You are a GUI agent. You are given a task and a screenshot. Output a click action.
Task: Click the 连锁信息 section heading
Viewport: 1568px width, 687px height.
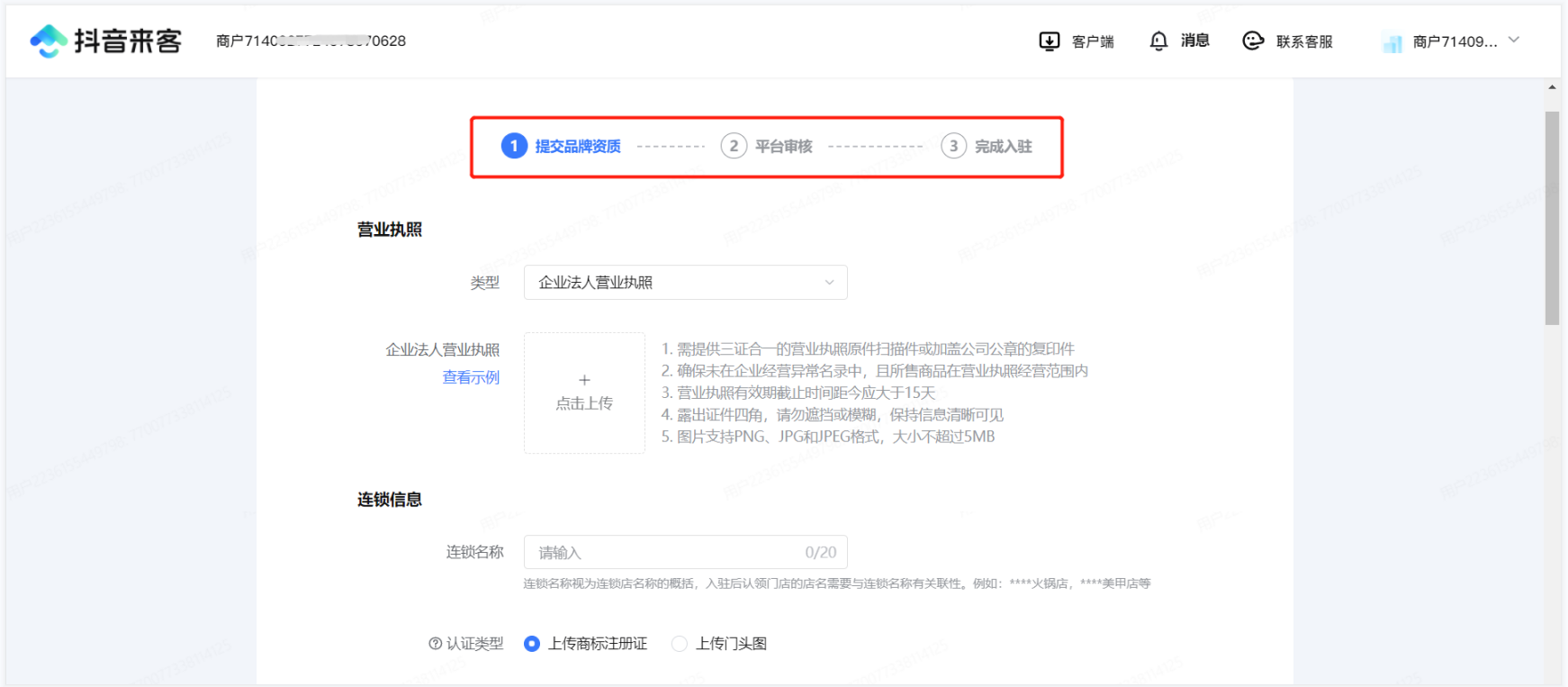pos(390,500)
